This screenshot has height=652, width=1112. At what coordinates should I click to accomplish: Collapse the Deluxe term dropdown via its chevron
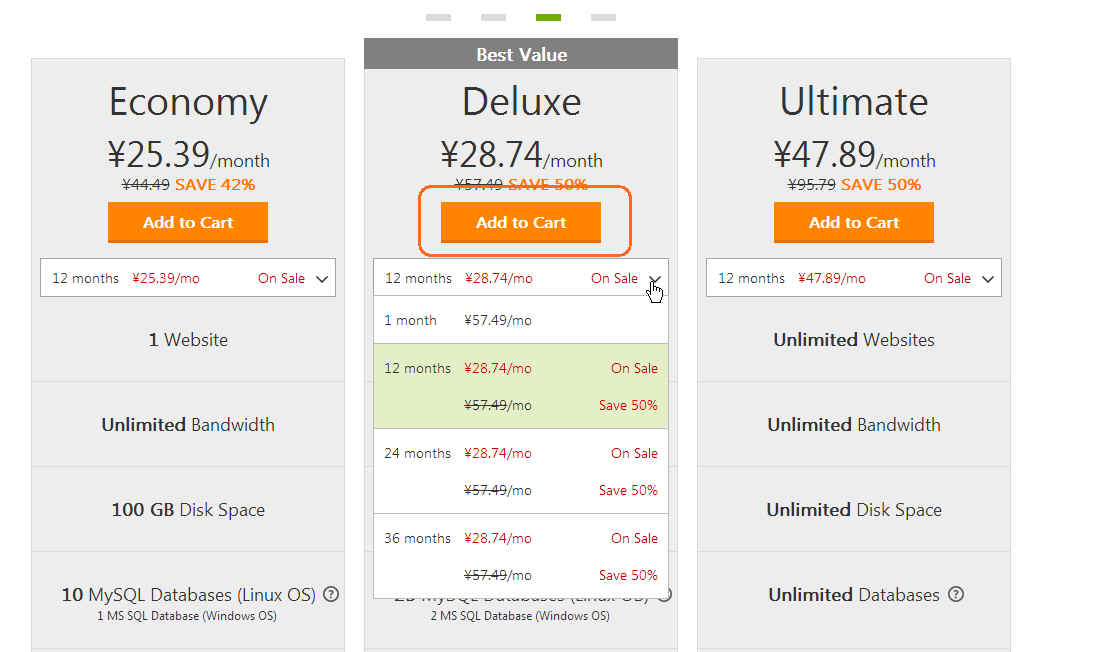click(655, 279)
